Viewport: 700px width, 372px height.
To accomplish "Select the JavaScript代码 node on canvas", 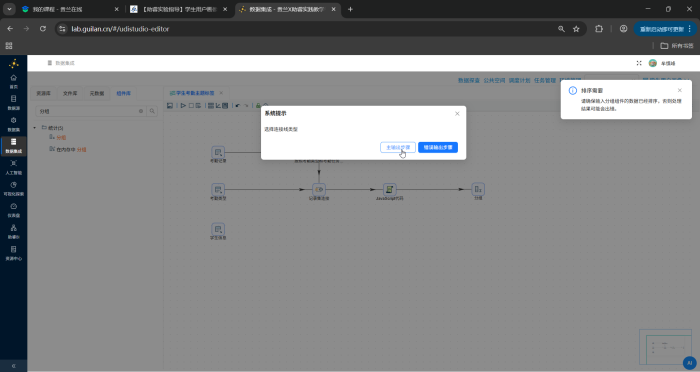I will [x=389, y=189].
